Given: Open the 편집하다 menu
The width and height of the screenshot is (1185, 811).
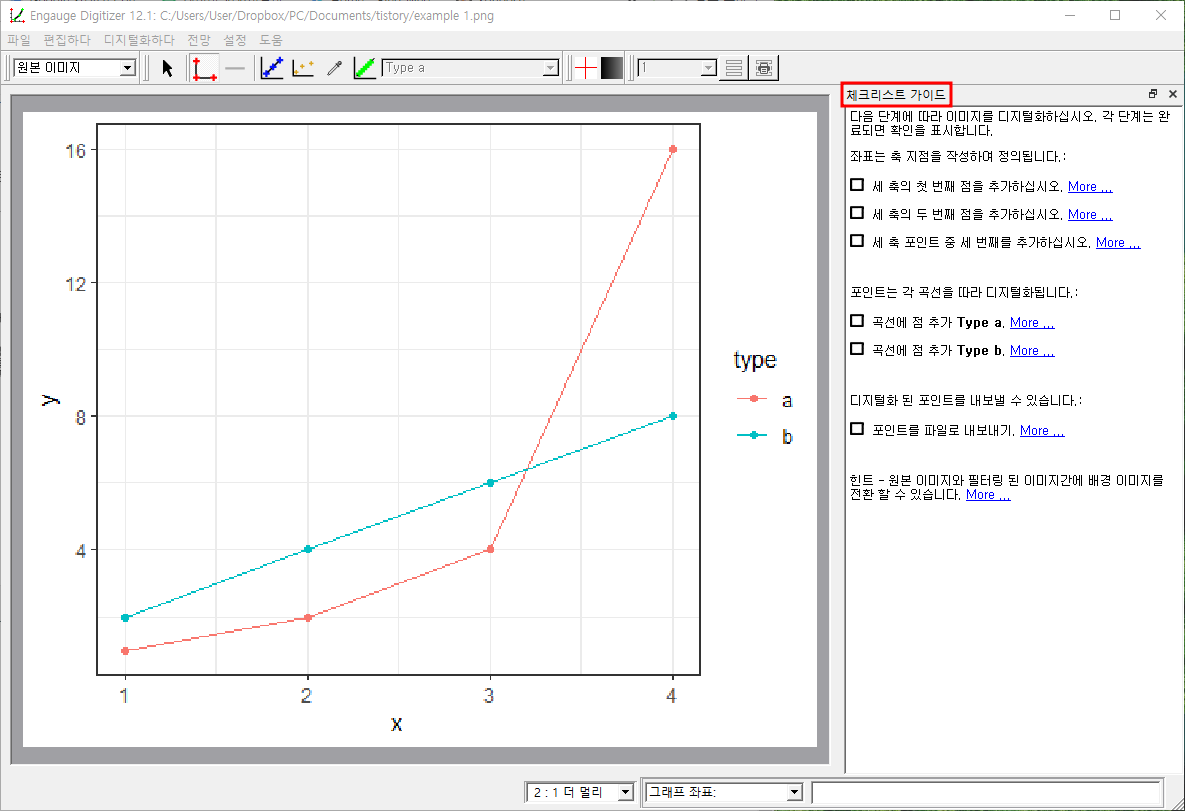Looking at the screenshot, I should coord(67,40).
